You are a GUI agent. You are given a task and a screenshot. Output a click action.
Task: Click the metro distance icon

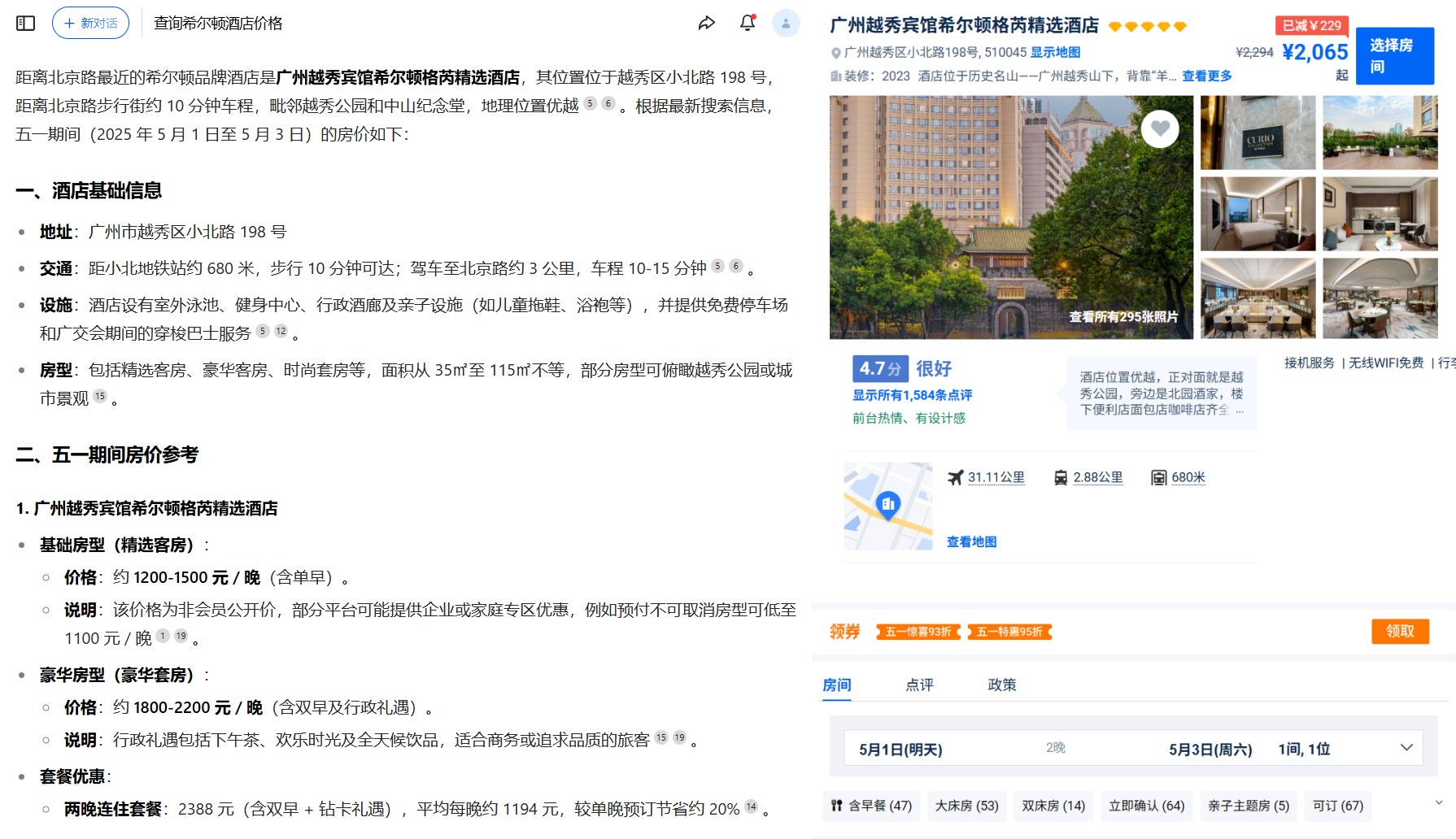click(x=1159, y=478)
